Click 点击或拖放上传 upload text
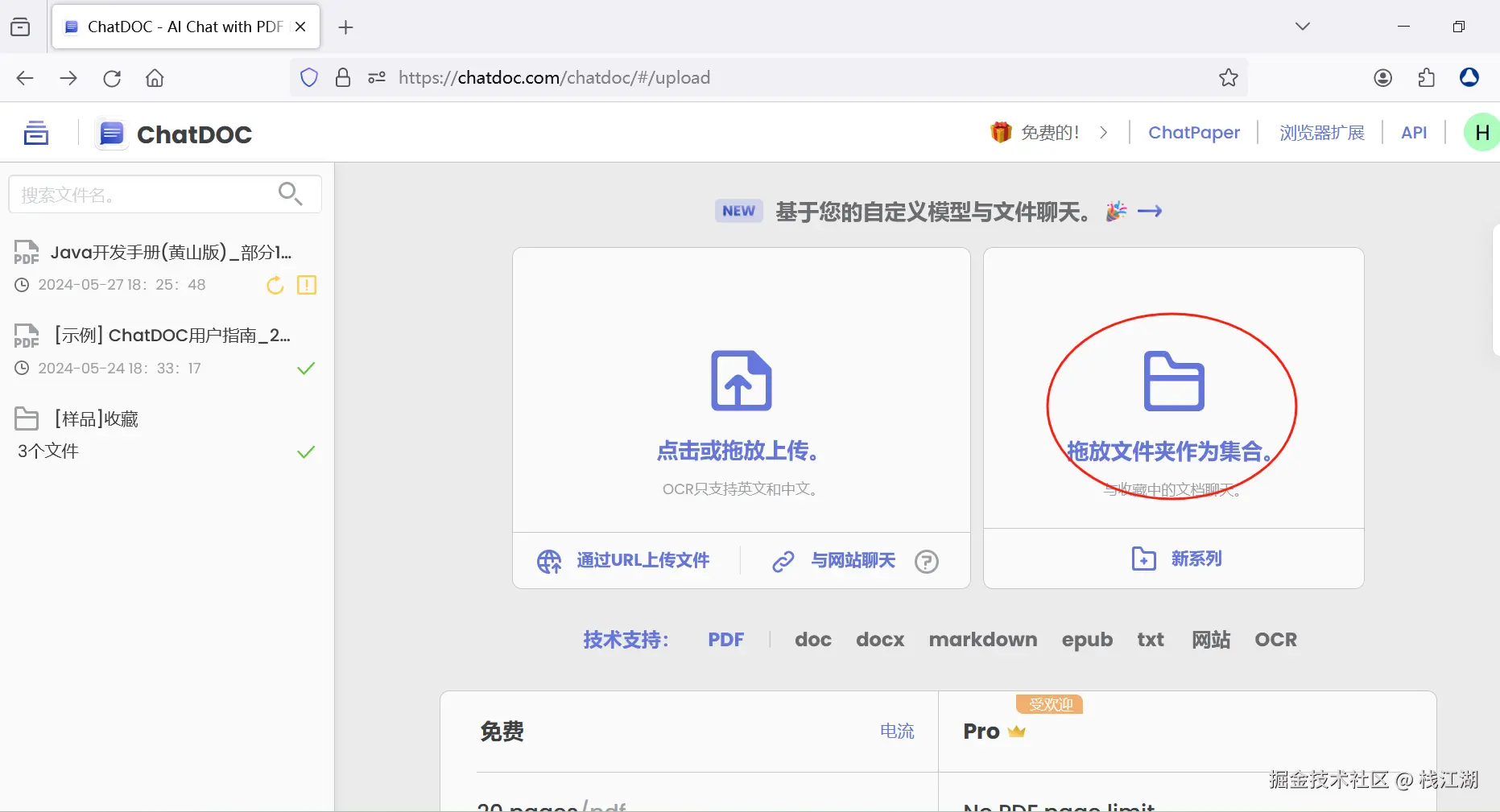Image resolution: width=1500 pixels, height=812 pixels. [x=740, y=451]
